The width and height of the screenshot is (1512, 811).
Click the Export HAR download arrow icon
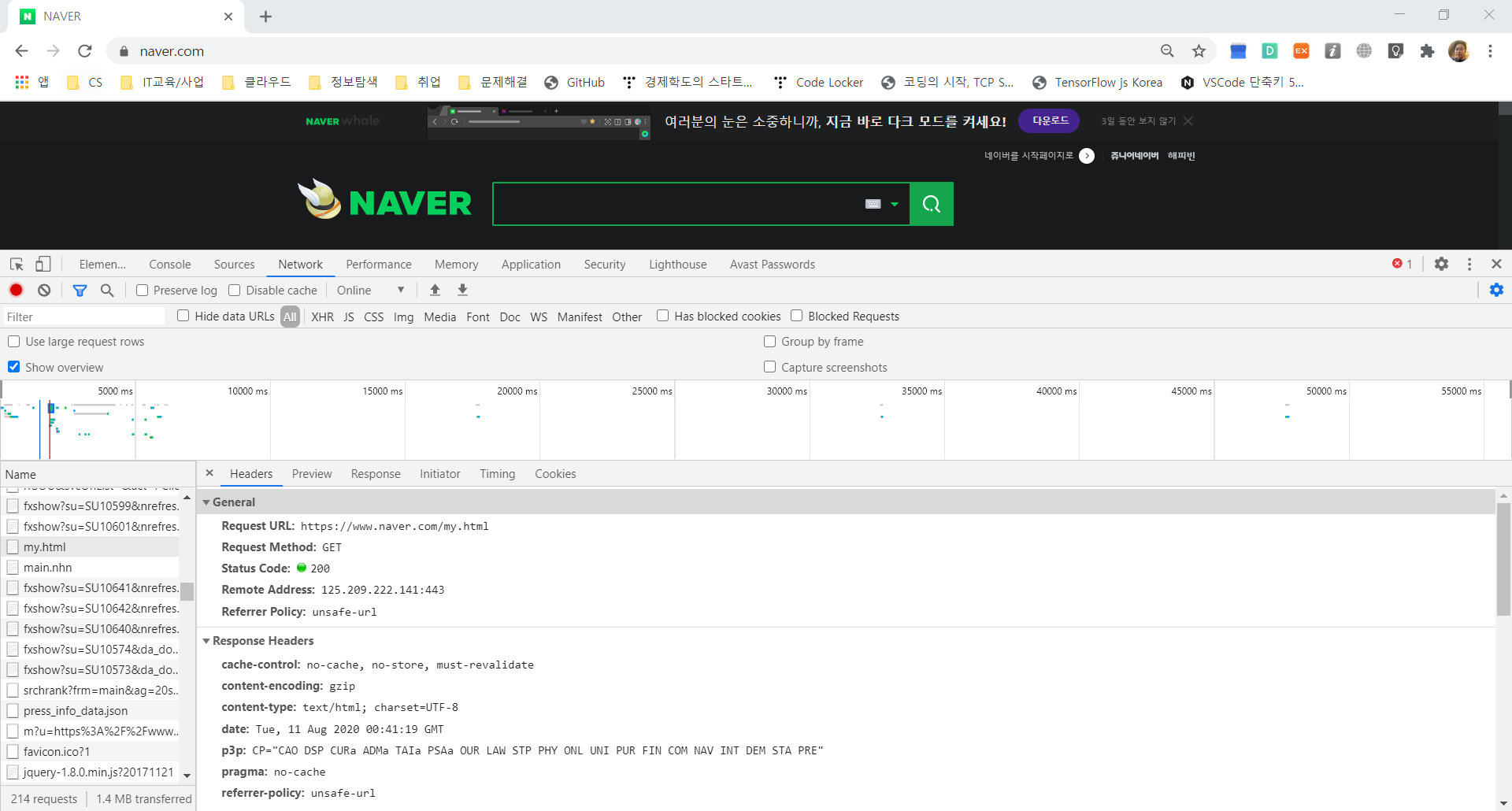click(463, 290)
